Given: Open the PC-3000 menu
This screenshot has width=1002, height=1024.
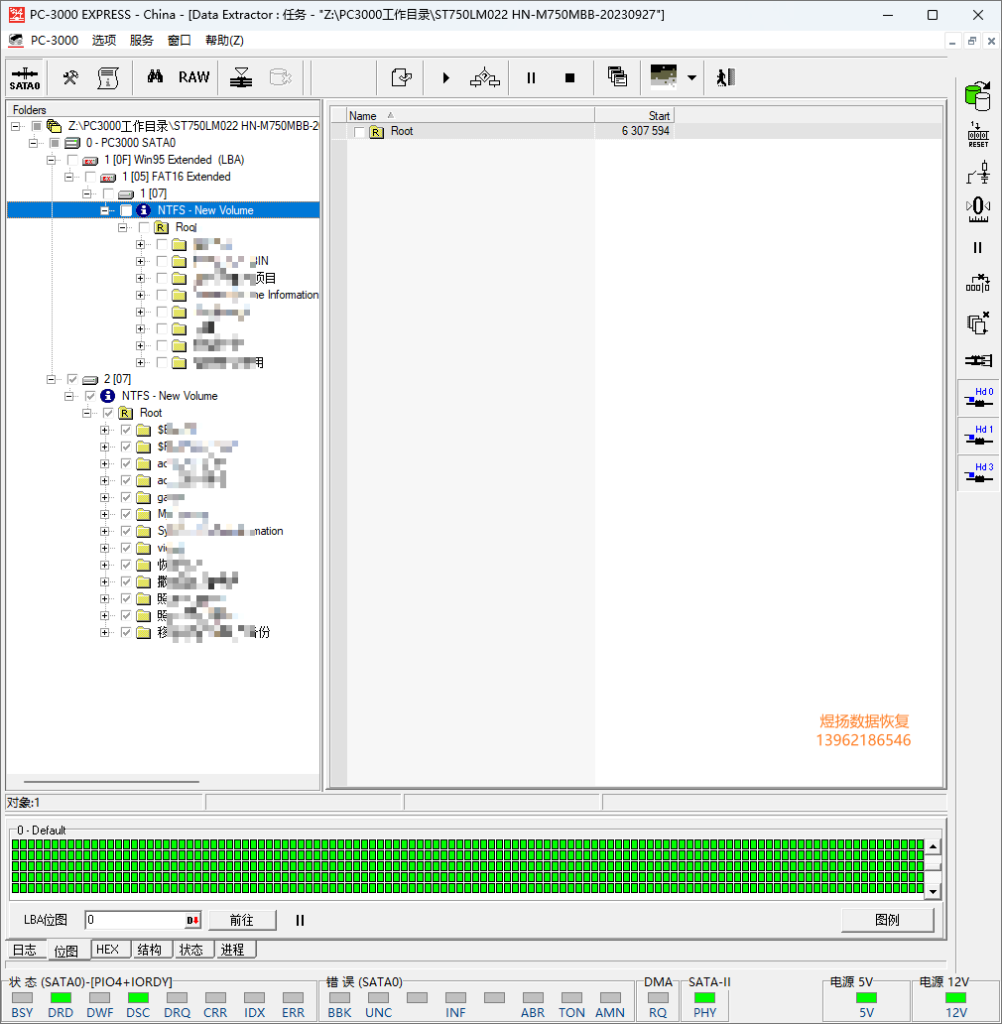Looking at the screenshot, I should click(x=54, y=40).
